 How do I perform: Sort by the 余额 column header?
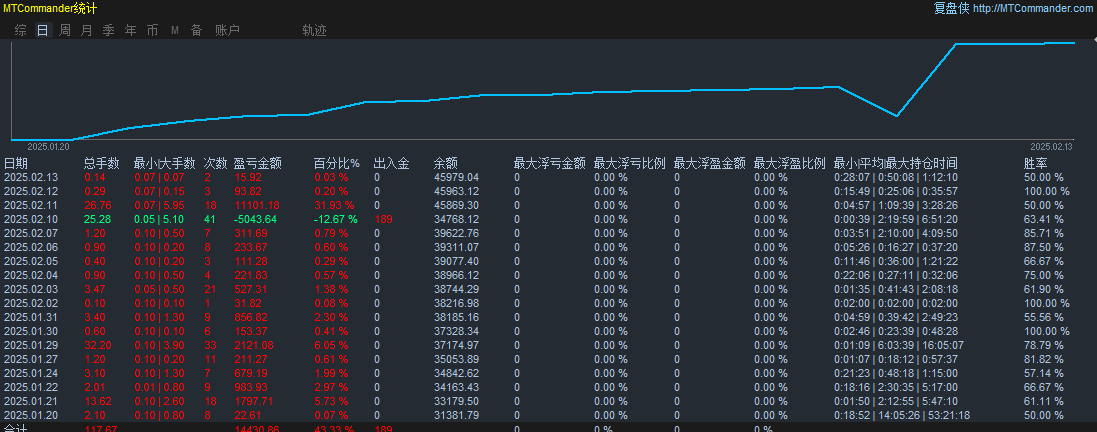click(x=446, y=163)
